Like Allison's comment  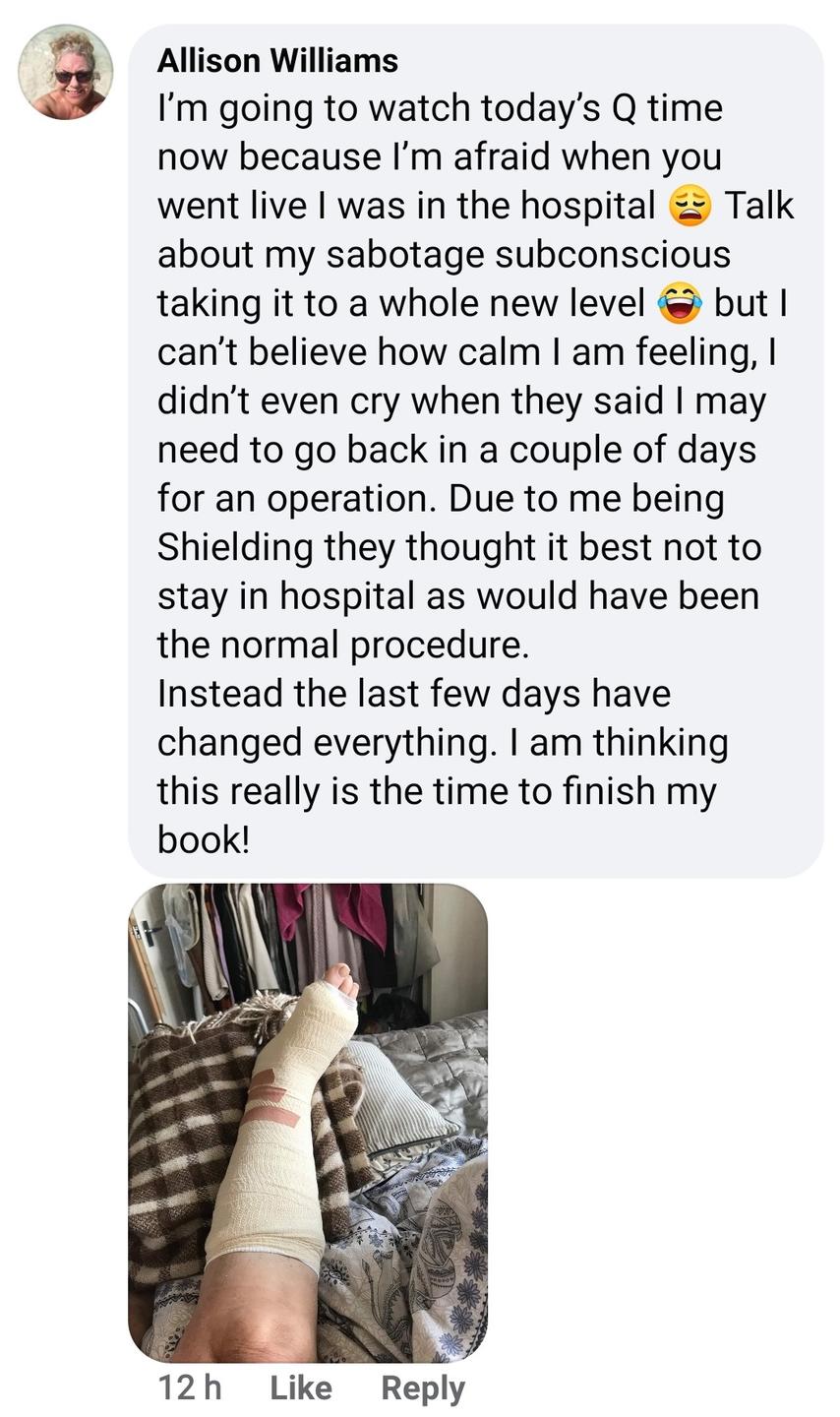300,1387
